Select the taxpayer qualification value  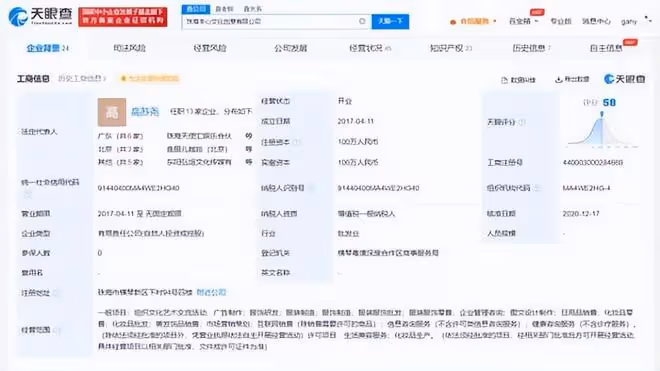tap(366, 214)
